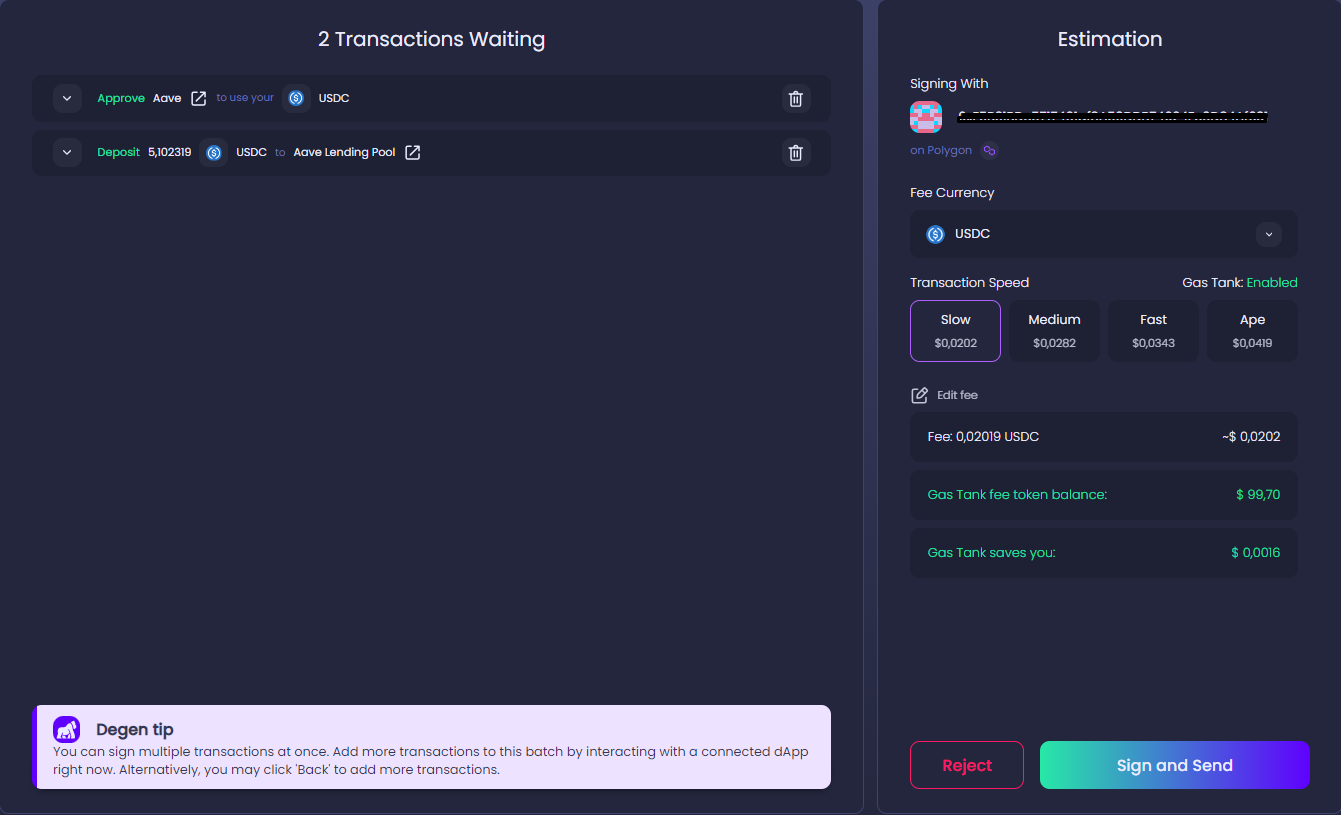Click the redacted signing address
Screen dimensions: 1341x815
(x=1113, y=117)
